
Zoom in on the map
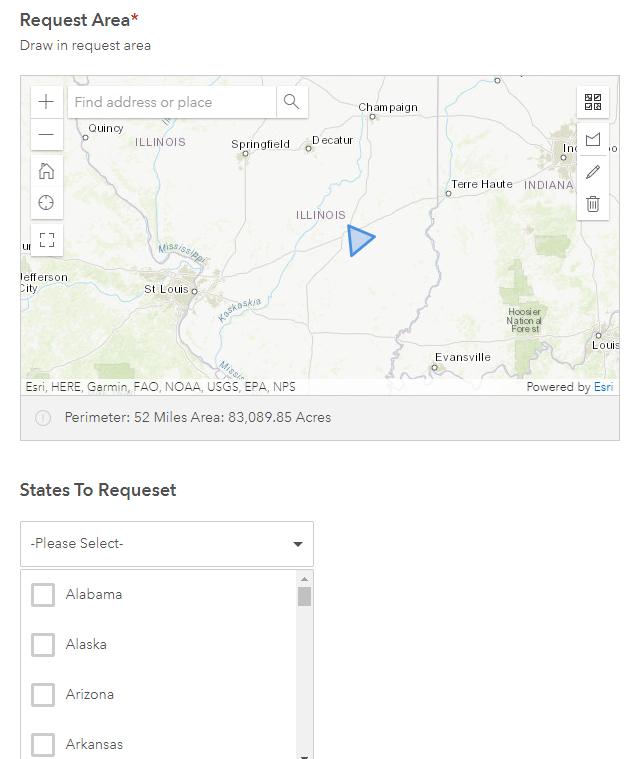pyautogui.click(x=46, y=102)
